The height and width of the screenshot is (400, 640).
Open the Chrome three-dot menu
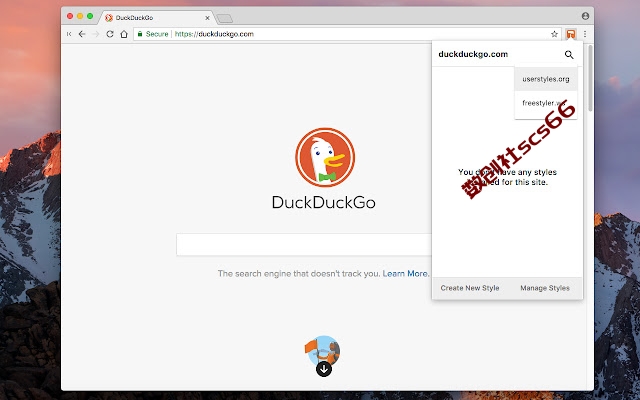click(585, 34)
